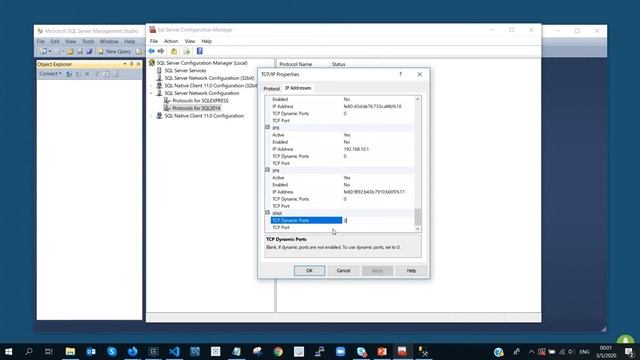Image resolution: width=640 pixels, height=360 pixels.
Task: Click OK in TCP/IP Properties
Action: [x=309, y=271]
